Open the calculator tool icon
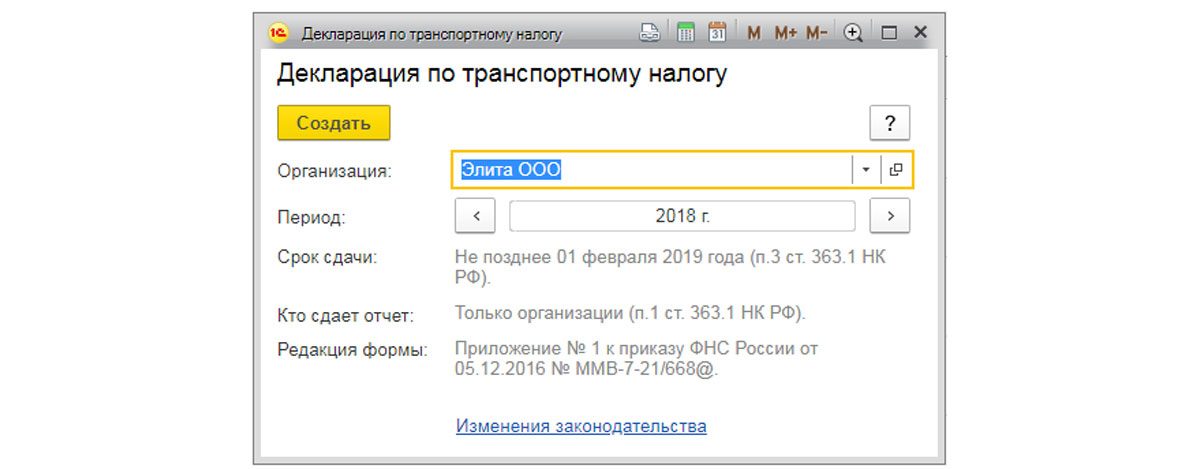 686,33
